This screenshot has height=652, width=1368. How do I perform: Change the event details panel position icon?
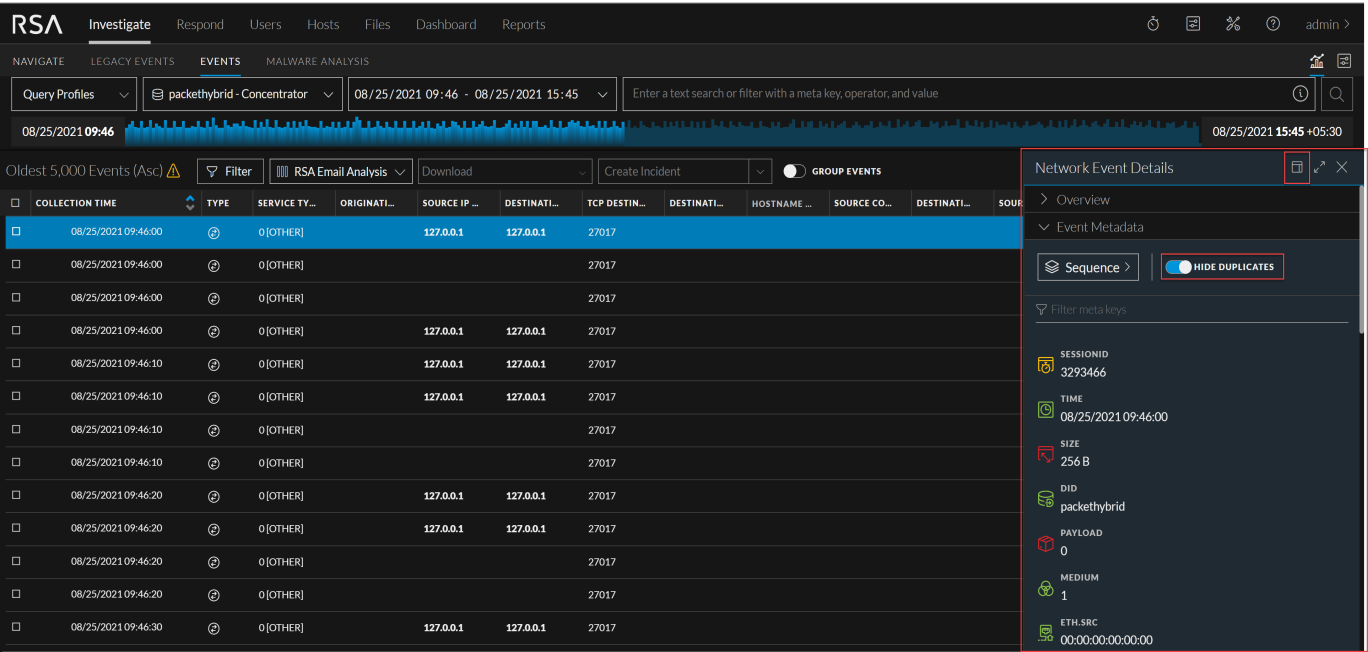coord(1297,168)
